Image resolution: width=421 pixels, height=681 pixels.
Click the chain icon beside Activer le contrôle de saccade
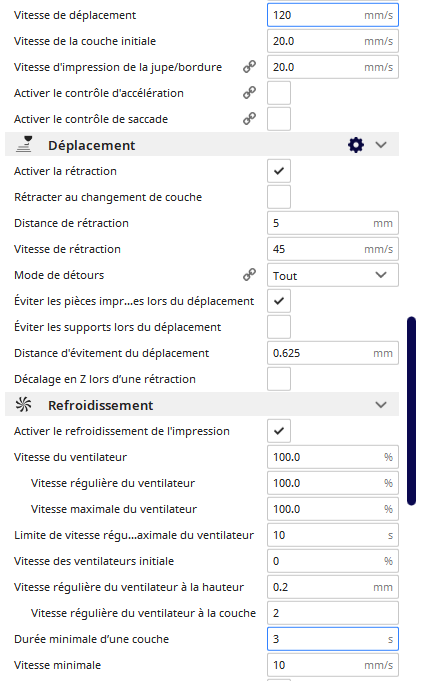pos(249,119)
